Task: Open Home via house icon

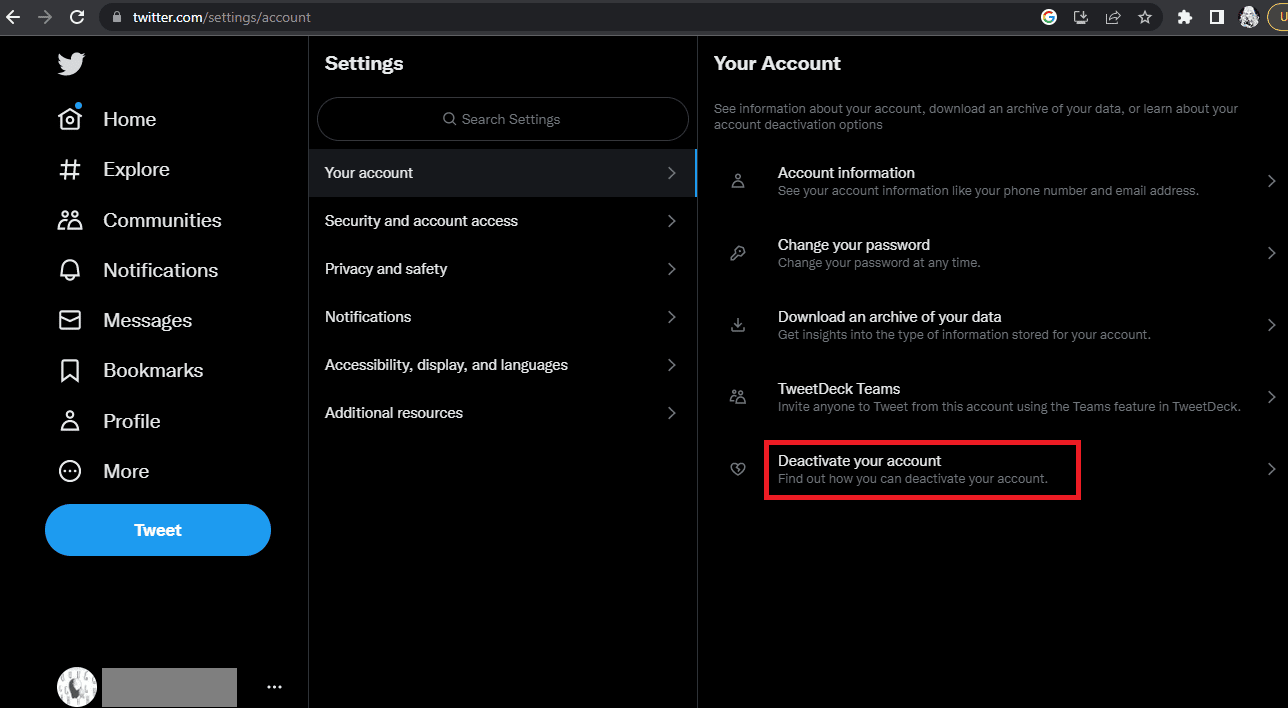Action: click(70, 119)
